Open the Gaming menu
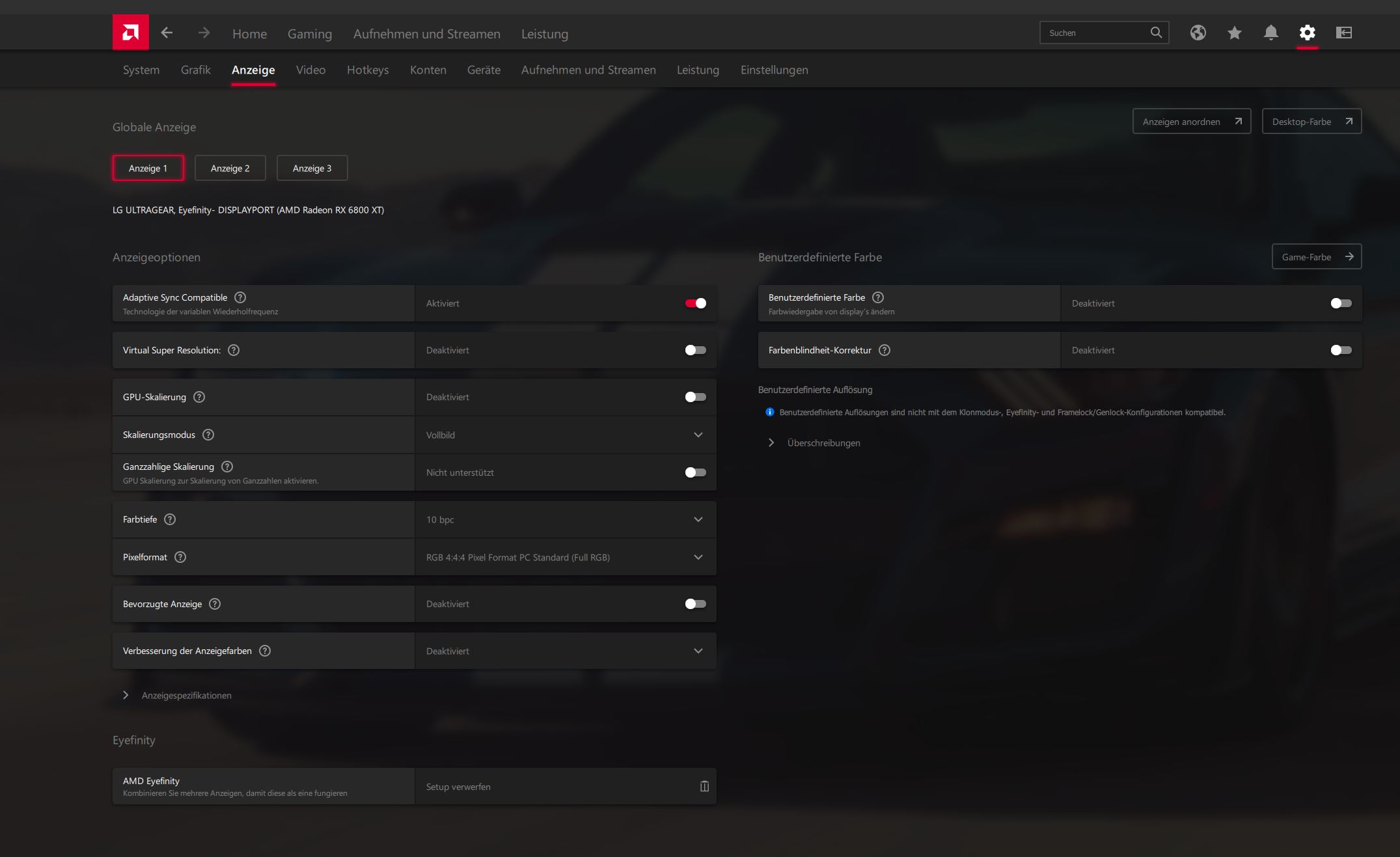This screenshot has height=857, width=1400. pyautogui.click(x=309, y=34)
